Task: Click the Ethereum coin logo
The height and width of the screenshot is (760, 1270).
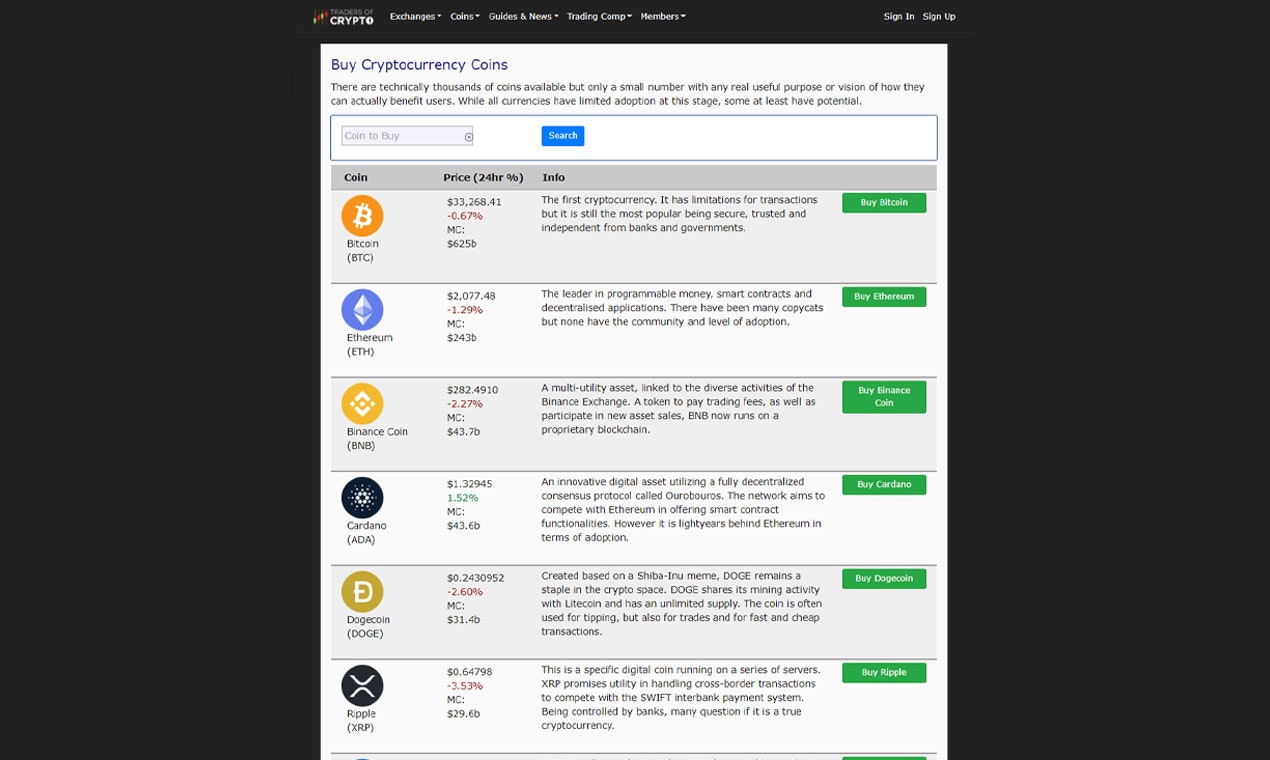Action: [x=362, y=310]
